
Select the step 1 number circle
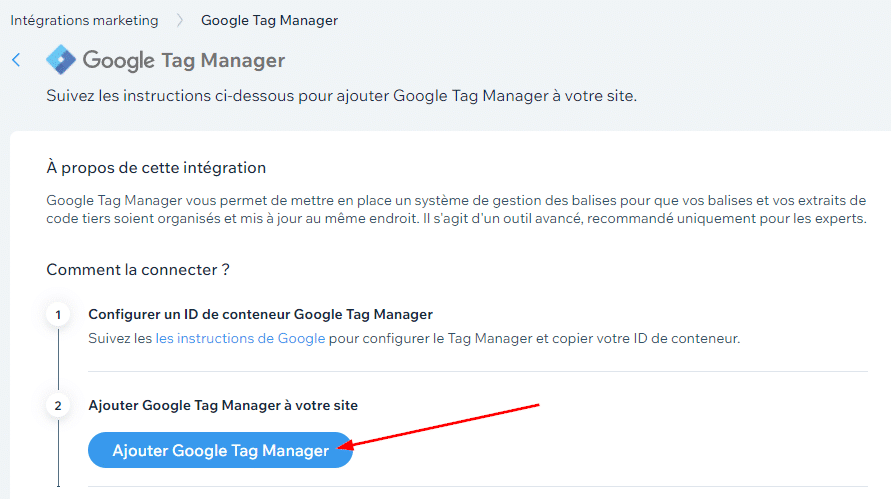pos(58,315)
